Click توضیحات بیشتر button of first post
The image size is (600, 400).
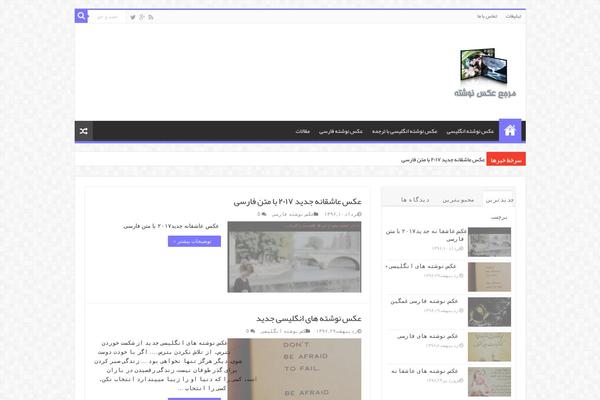[194, 241]
